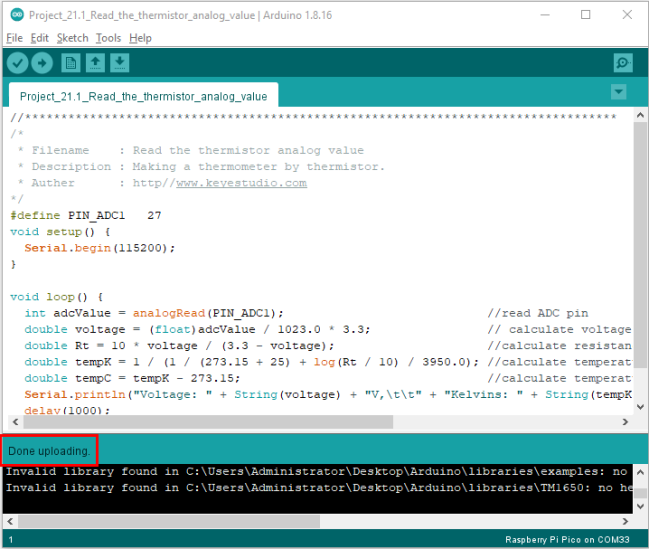Click the 'void loop() {' line
The image size is (650, 549).
click(56, 297)
